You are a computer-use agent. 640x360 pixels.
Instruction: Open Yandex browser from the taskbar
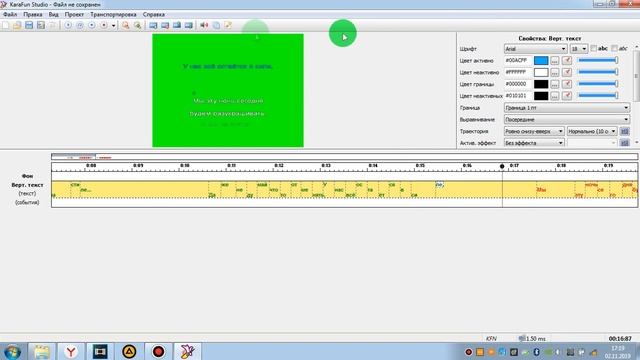point(71,351)
